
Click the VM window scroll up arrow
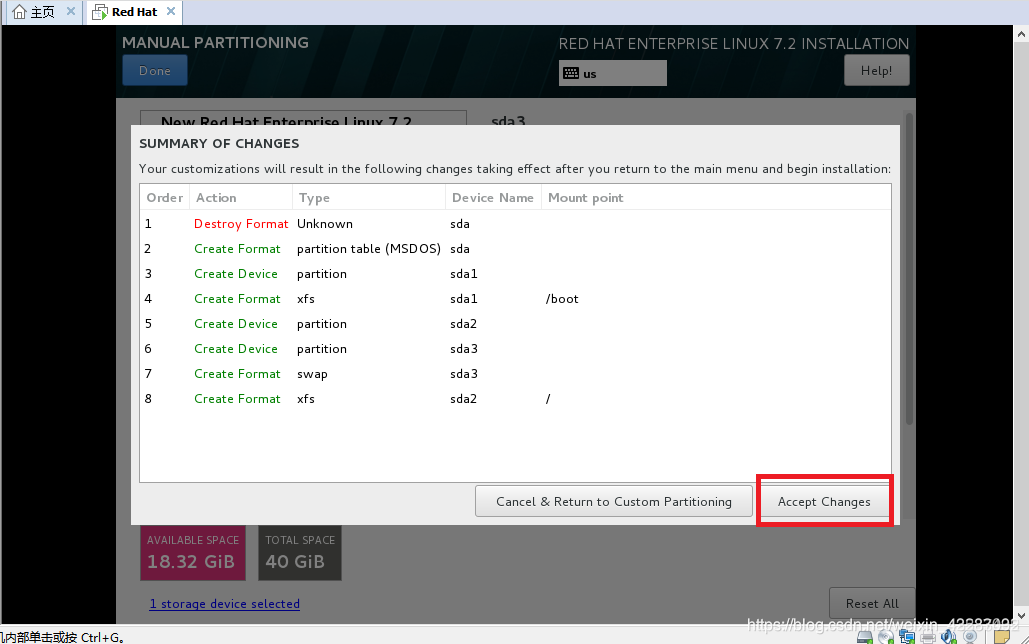1021,33
